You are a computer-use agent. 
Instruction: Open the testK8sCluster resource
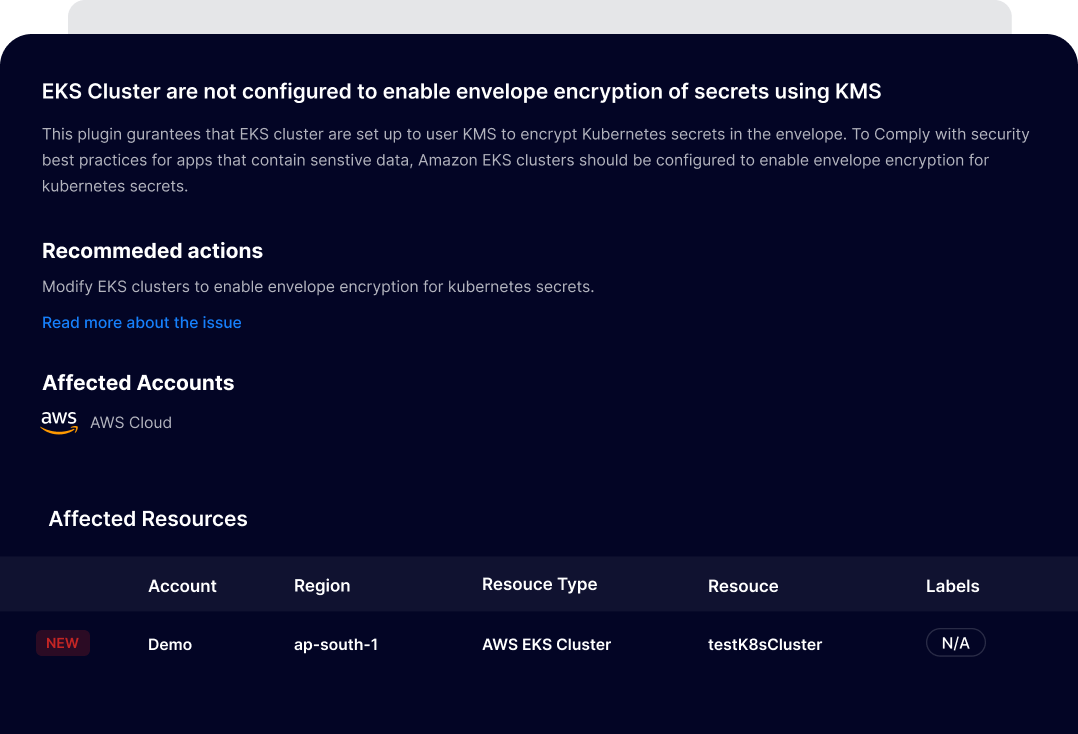point(764,645)
